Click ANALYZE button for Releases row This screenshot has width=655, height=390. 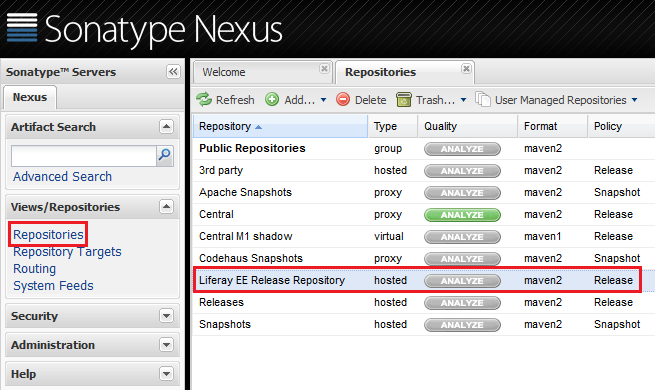click(x=462, y=303)
